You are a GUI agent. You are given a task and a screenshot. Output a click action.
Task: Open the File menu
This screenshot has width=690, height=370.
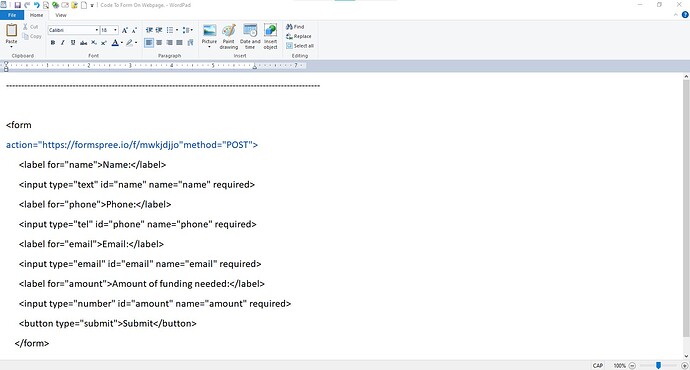tap(12, 15)
